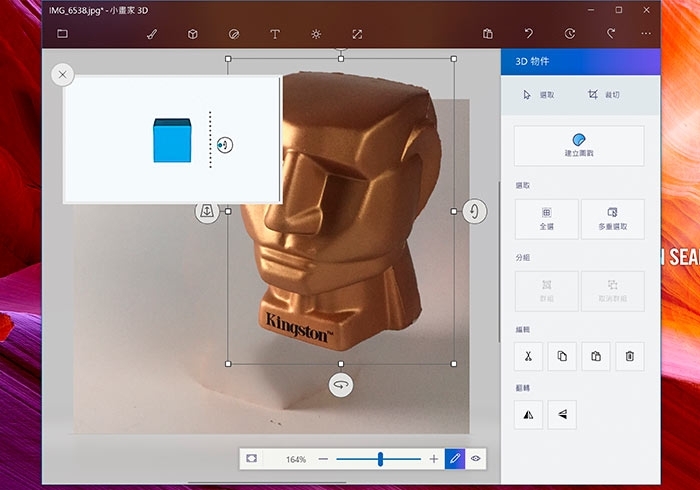Open the Effects lighting tool
Viewport: 700px width, 490px height.
tap(316, 34)
